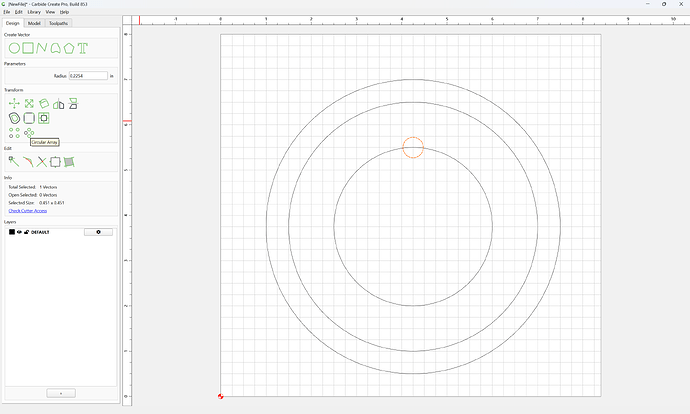This screenshot has height=414, width=690.
Task: Choose the Polyline drawing tool
Action: (42, 48)
